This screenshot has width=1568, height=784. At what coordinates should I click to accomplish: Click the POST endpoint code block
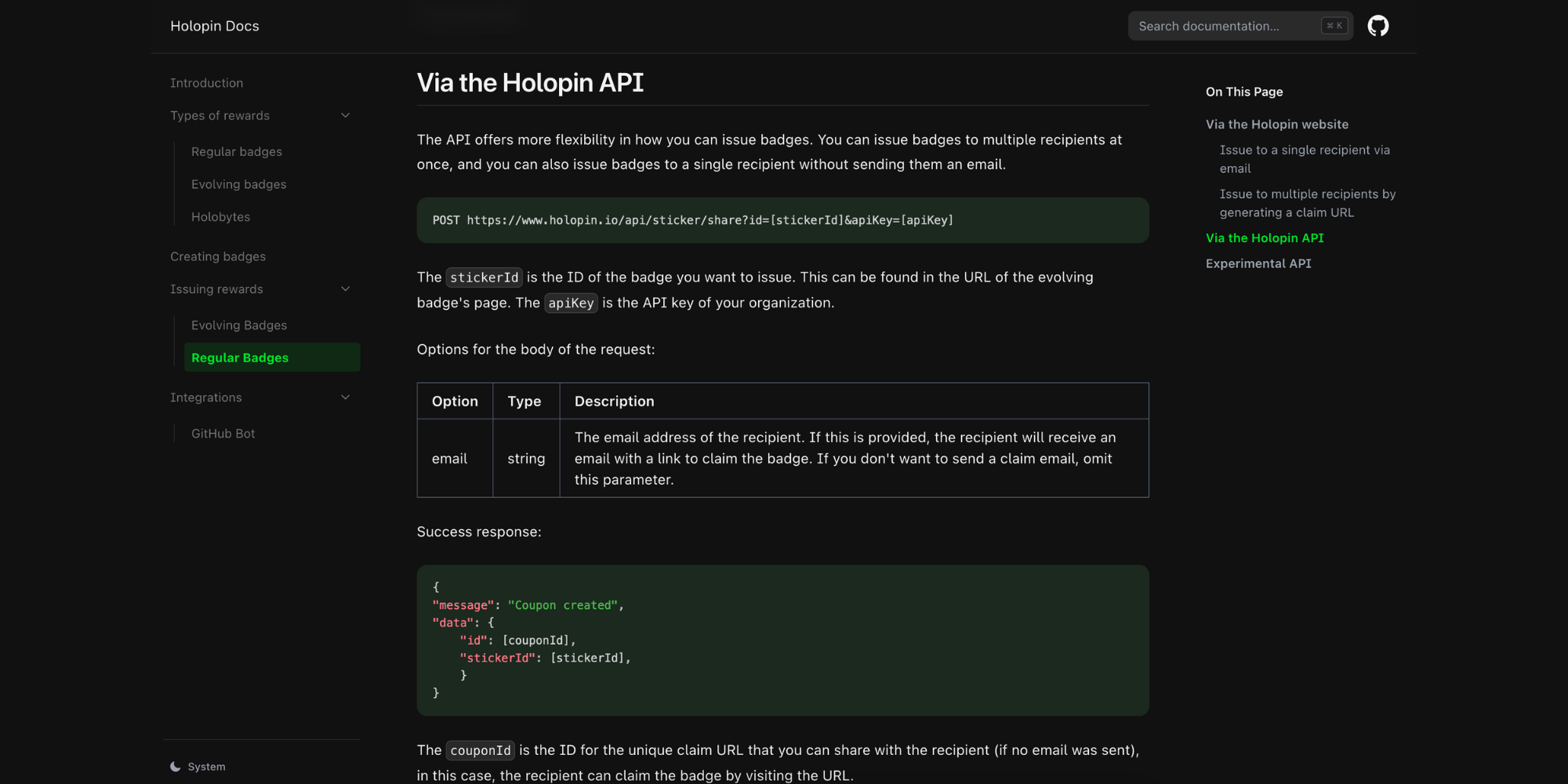(x=782, y=220)
